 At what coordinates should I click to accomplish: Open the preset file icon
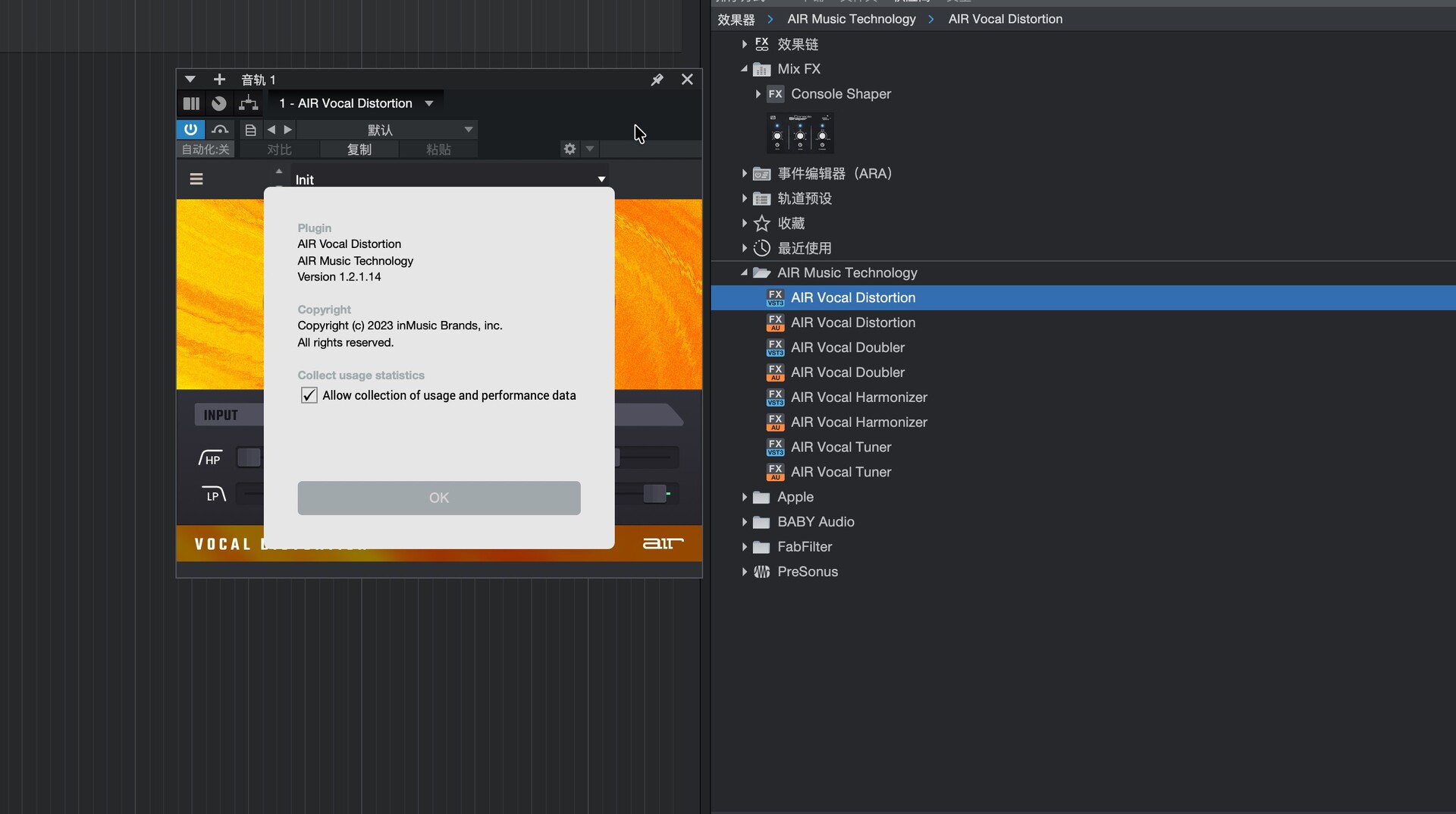pyautogui.click(x=250, y=130)
